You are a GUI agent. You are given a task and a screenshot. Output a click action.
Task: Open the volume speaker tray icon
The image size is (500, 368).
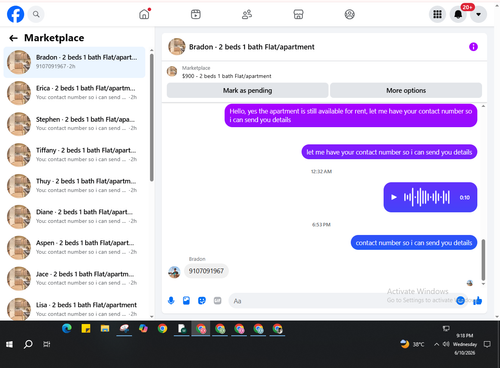[446, 344]
